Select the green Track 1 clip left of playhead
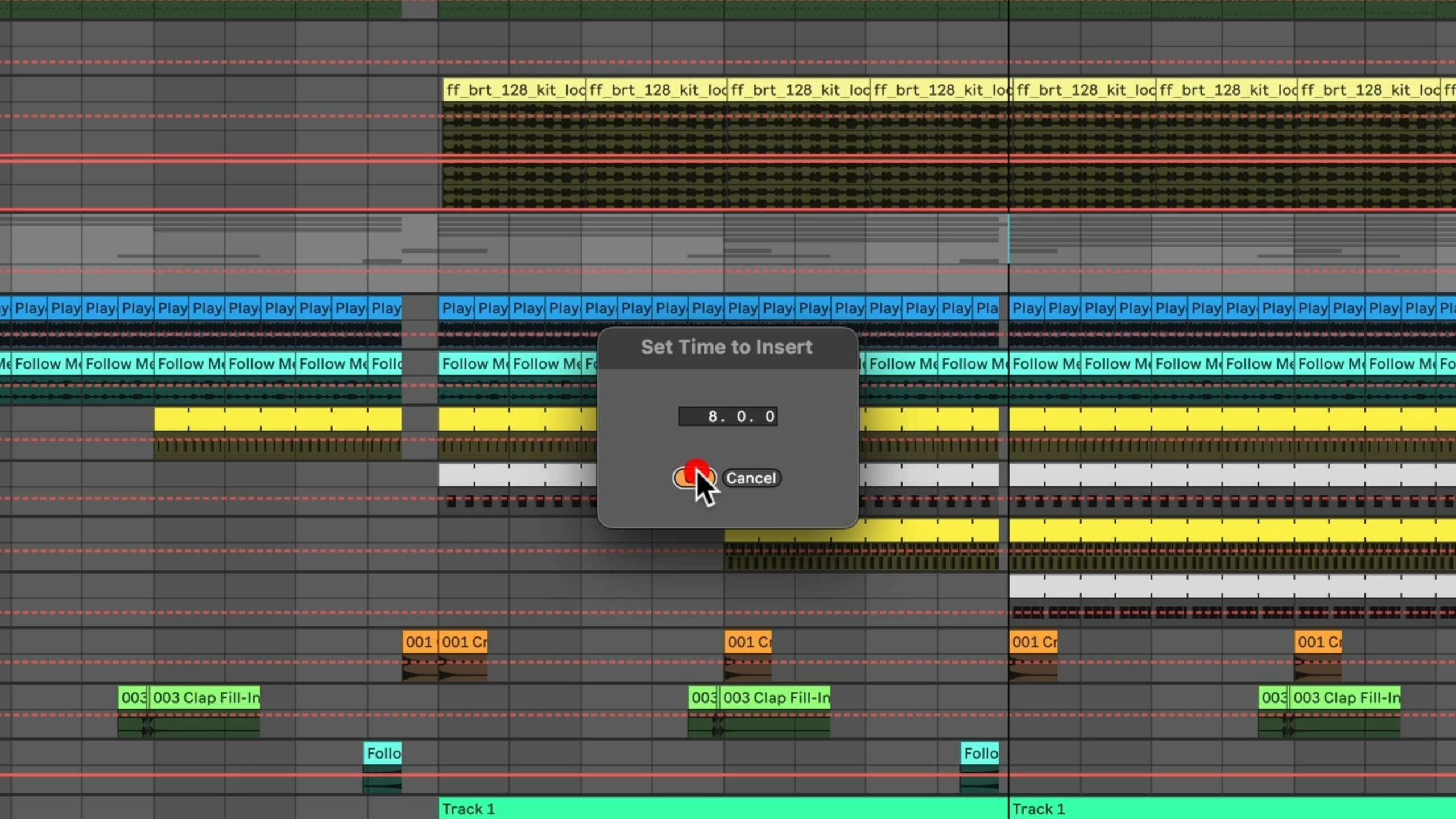This screenshot has width=1456, height=819. 723,808
